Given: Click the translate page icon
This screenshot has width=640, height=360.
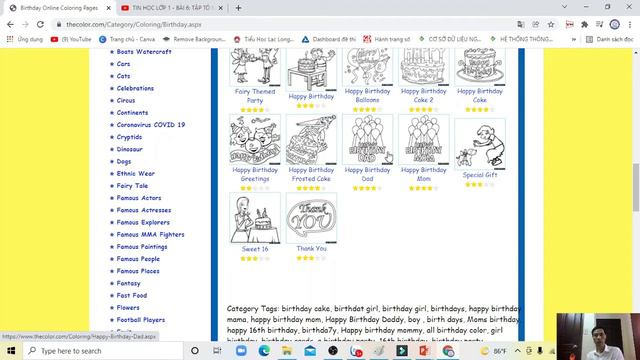Looking at the screenshot, I should point(520,24).
